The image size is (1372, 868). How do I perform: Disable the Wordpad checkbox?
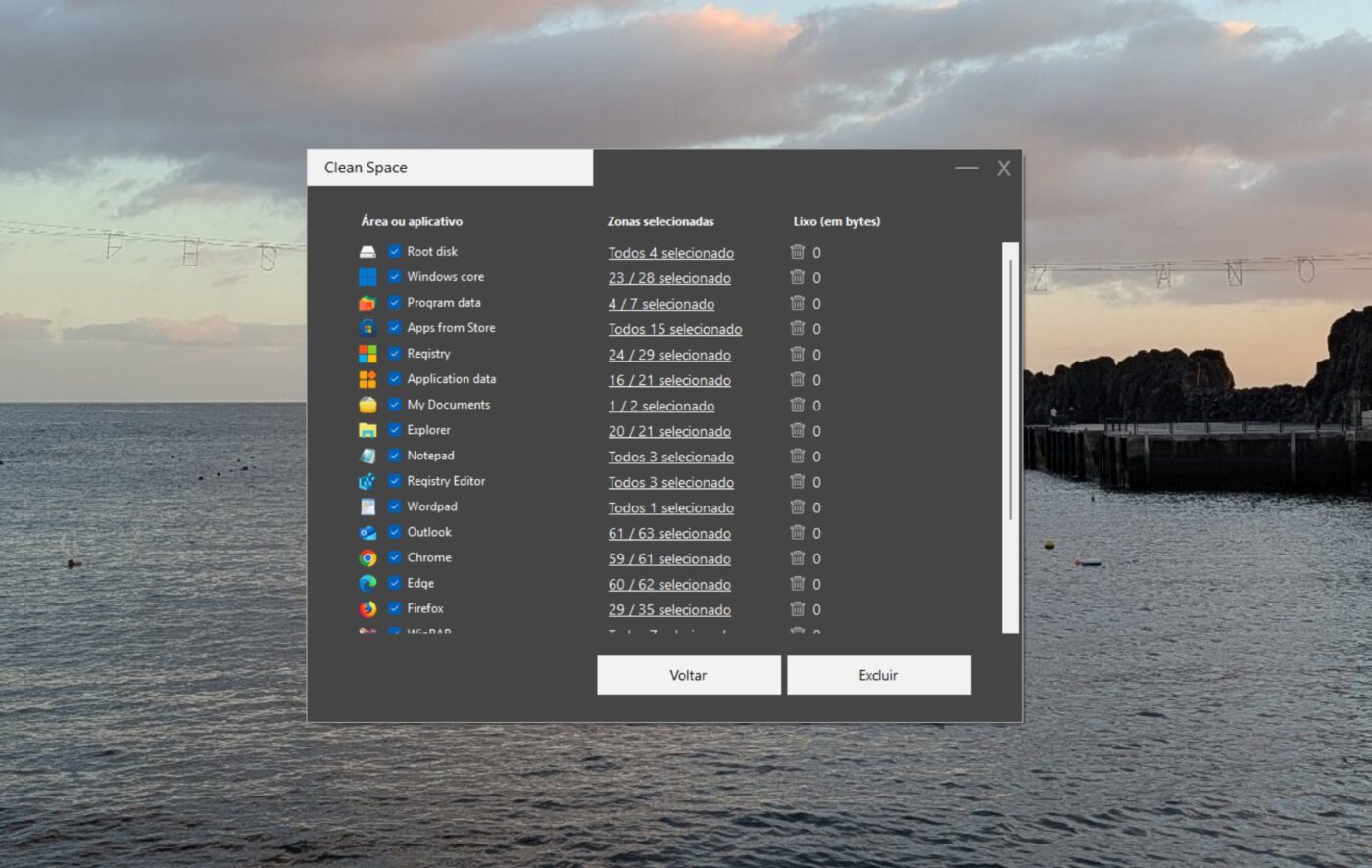coord(395,506)
